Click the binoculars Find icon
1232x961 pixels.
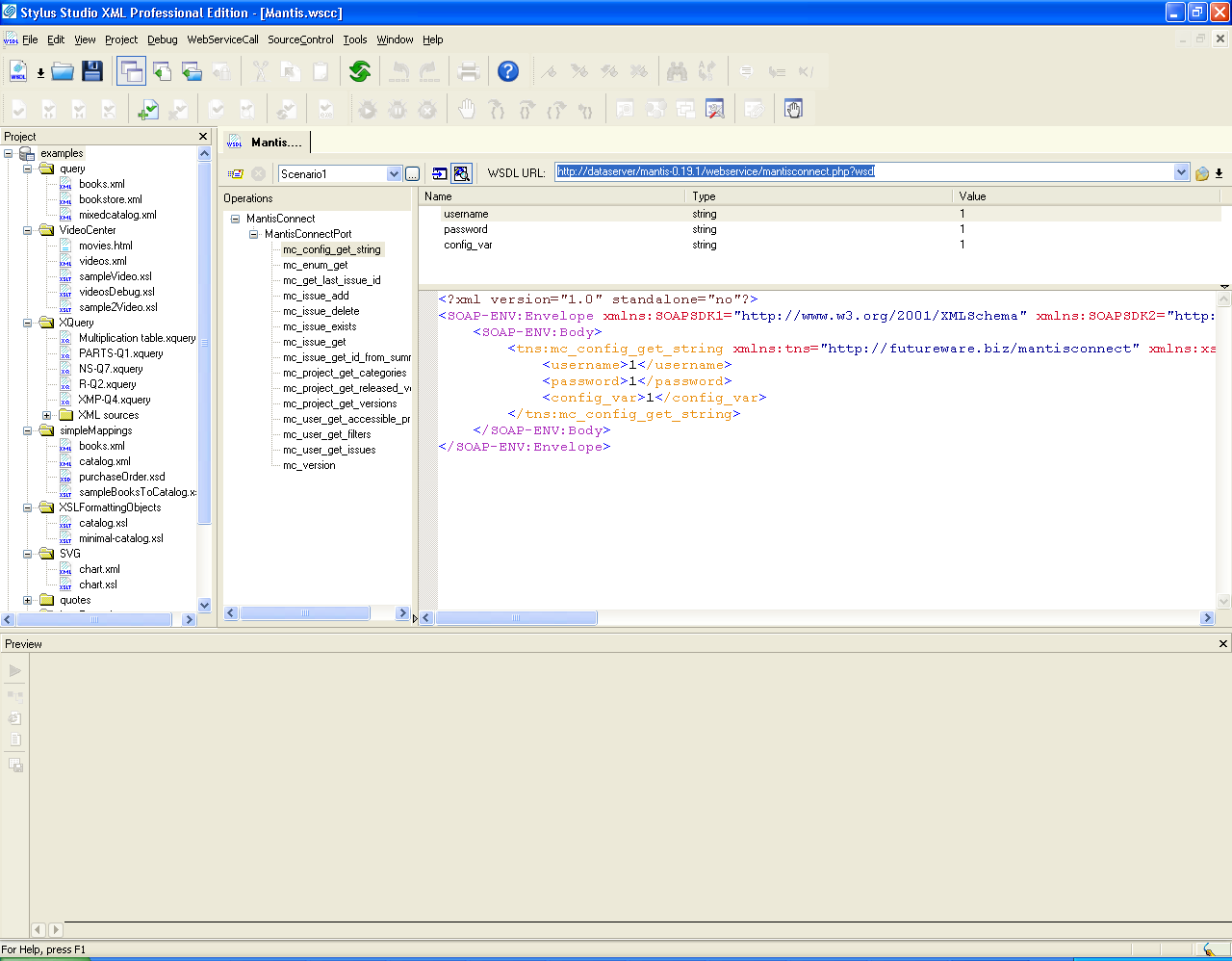[x=677, y=71]
